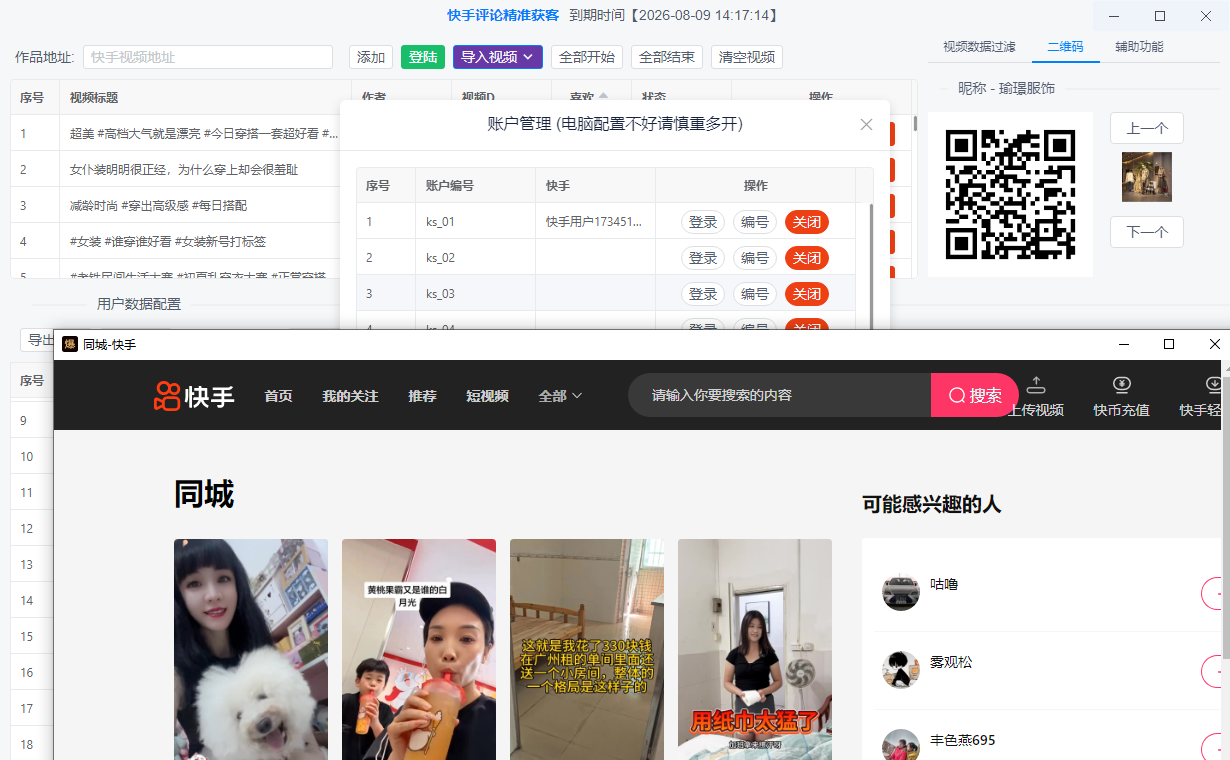
Task: Maximize the 同城-快手 browser window
Action: coord(1168,344)
